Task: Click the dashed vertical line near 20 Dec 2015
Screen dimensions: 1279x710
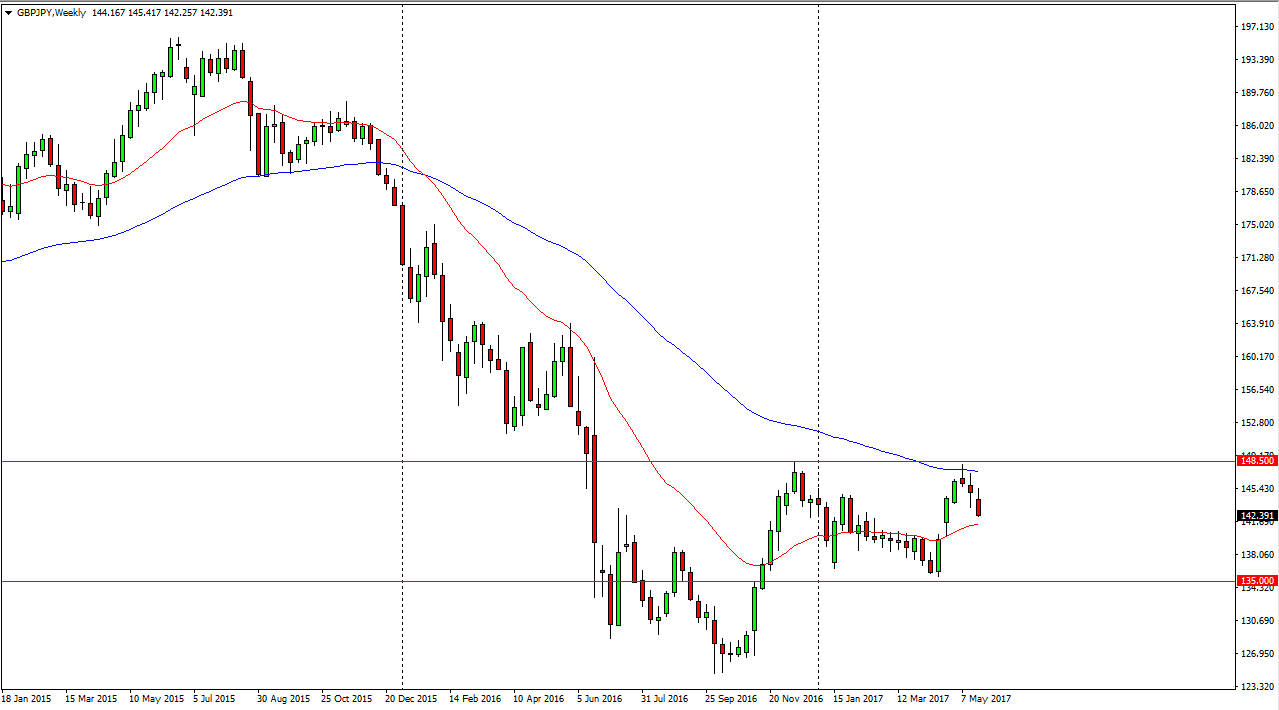Action: (x=402, y=300)
